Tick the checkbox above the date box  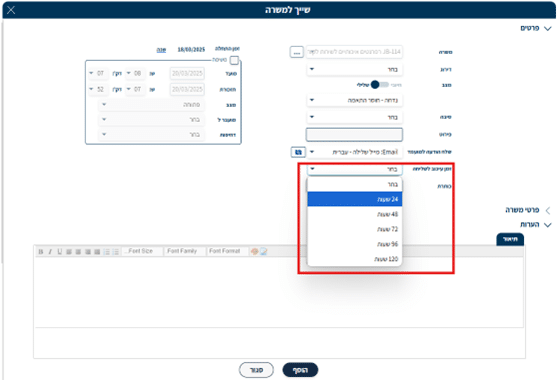[234, 60]
